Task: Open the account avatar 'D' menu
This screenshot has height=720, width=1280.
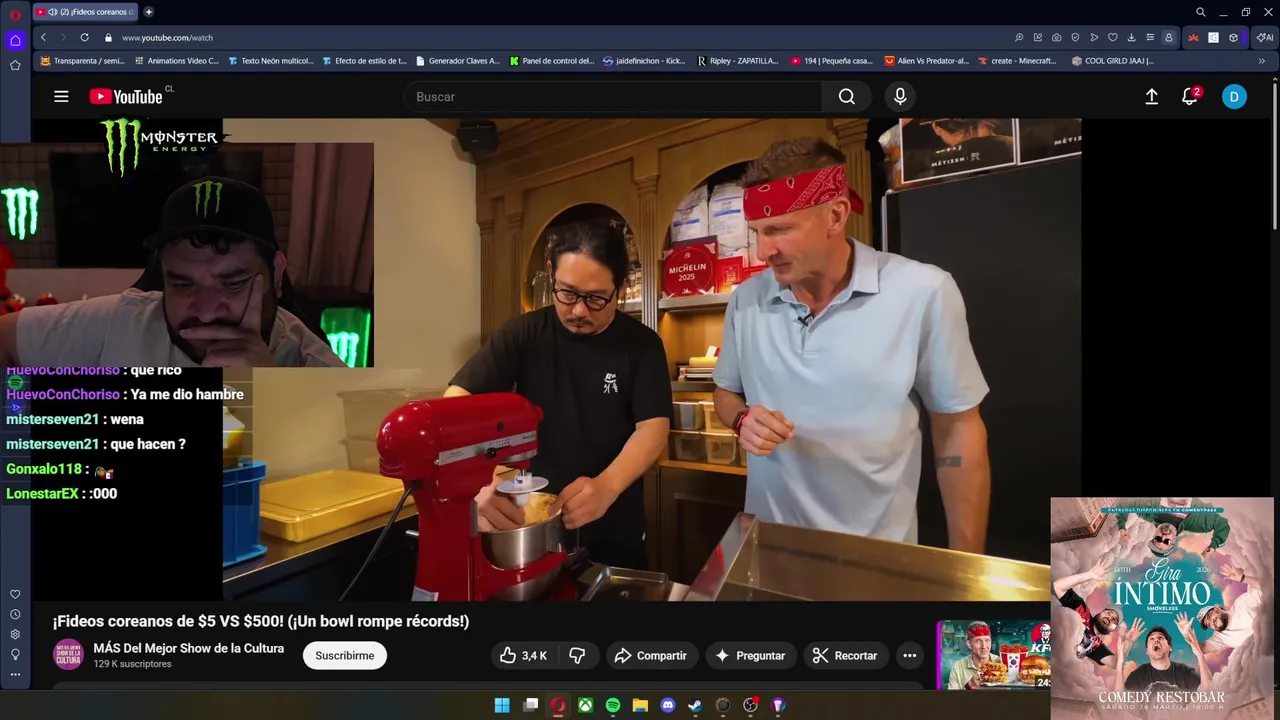Action: coord(1234,96)
